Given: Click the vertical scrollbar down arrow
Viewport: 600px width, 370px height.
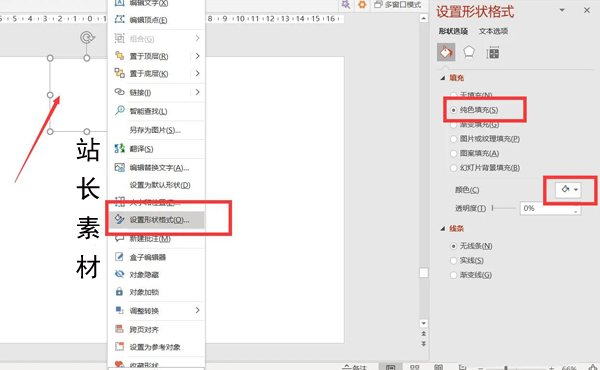Looking at the screenshot, I should [x=423, y=323].
